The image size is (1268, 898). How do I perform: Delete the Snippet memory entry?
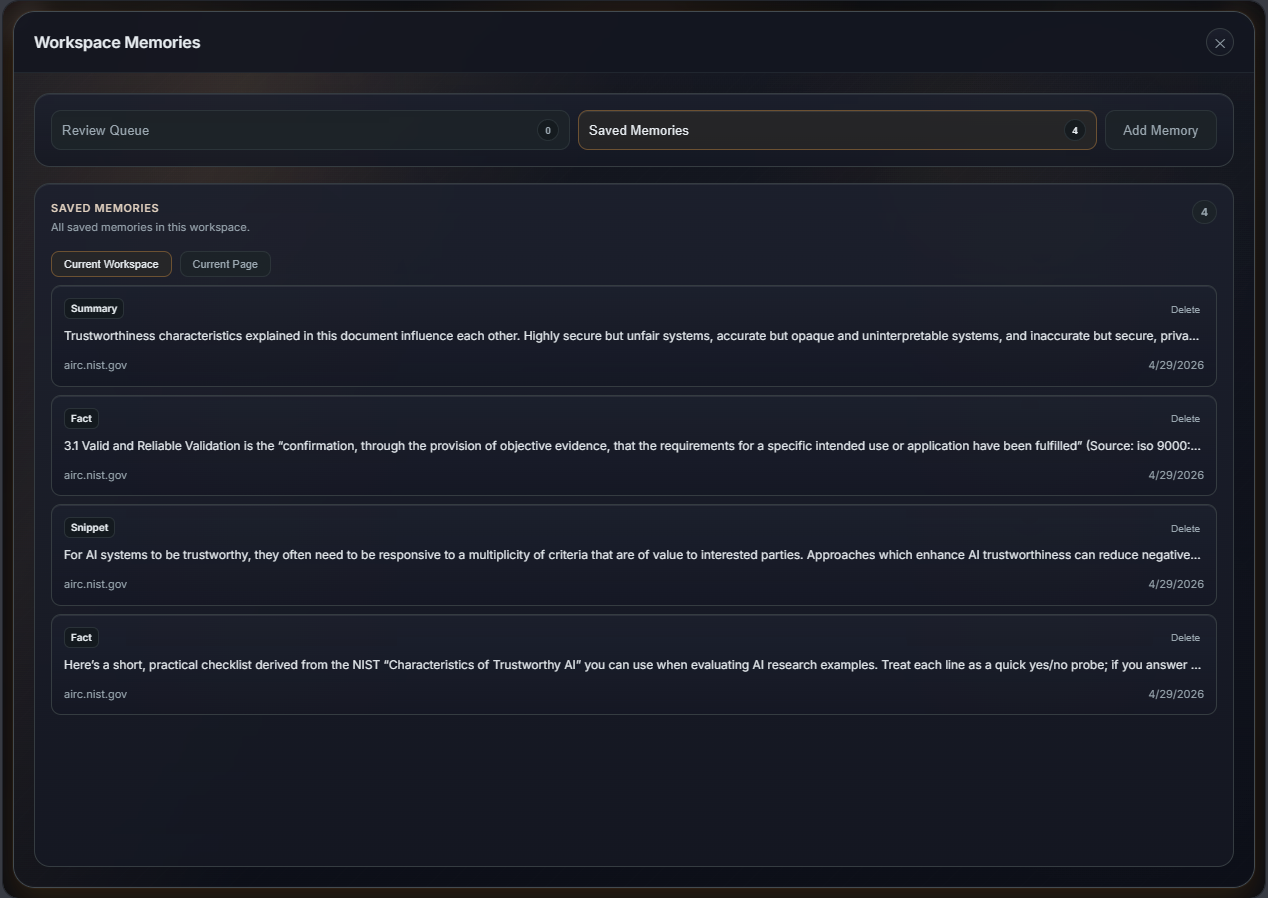[x=1185, y=529]
